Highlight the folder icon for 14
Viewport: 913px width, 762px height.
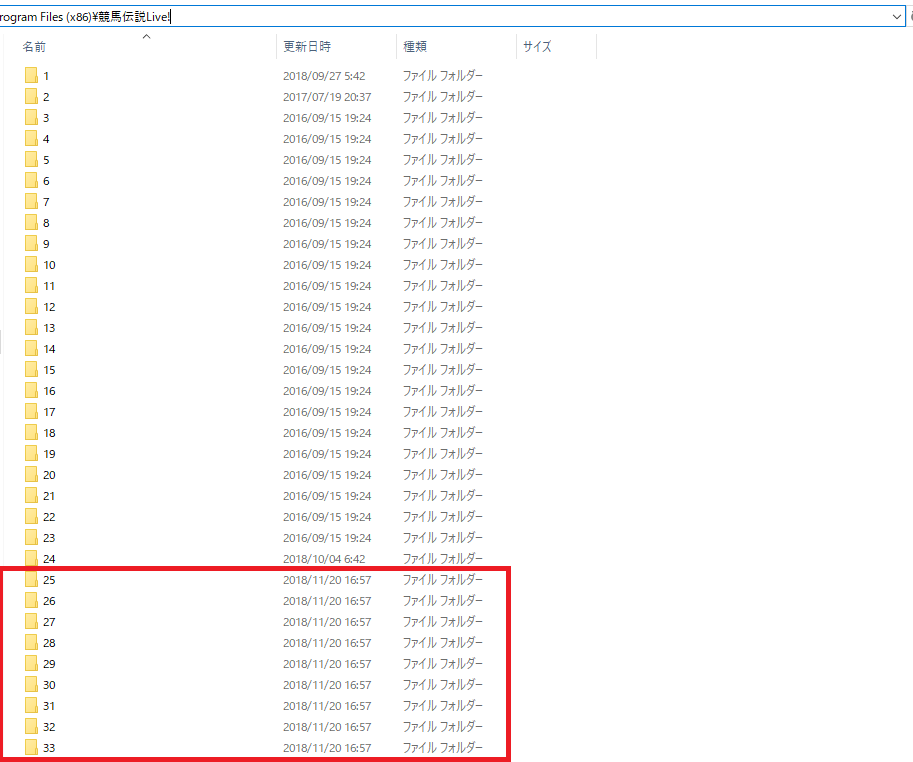31,349
